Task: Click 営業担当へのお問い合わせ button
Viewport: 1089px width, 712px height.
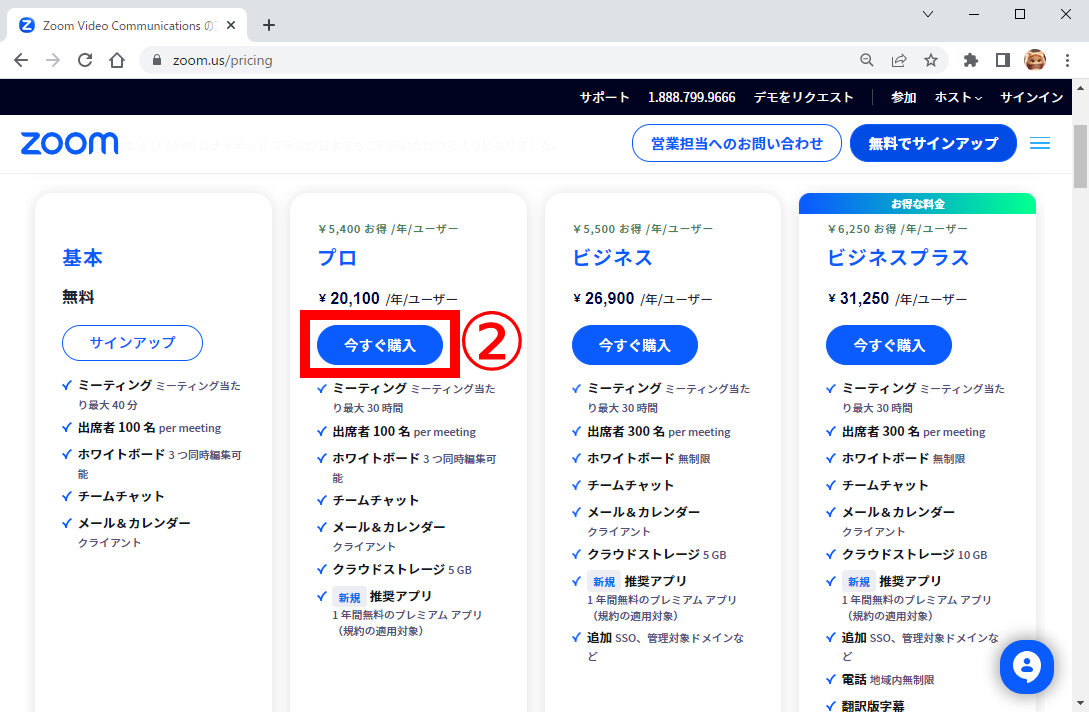Action: (x=737, y=143)
